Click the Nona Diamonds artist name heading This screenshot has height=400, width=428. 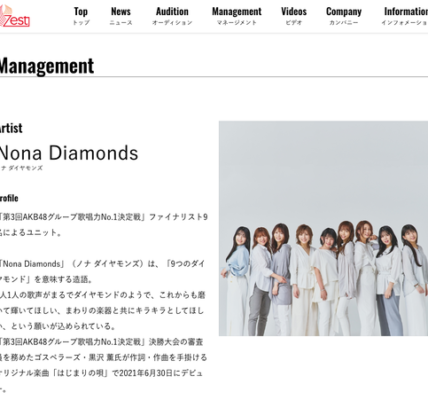click(69, 153)
